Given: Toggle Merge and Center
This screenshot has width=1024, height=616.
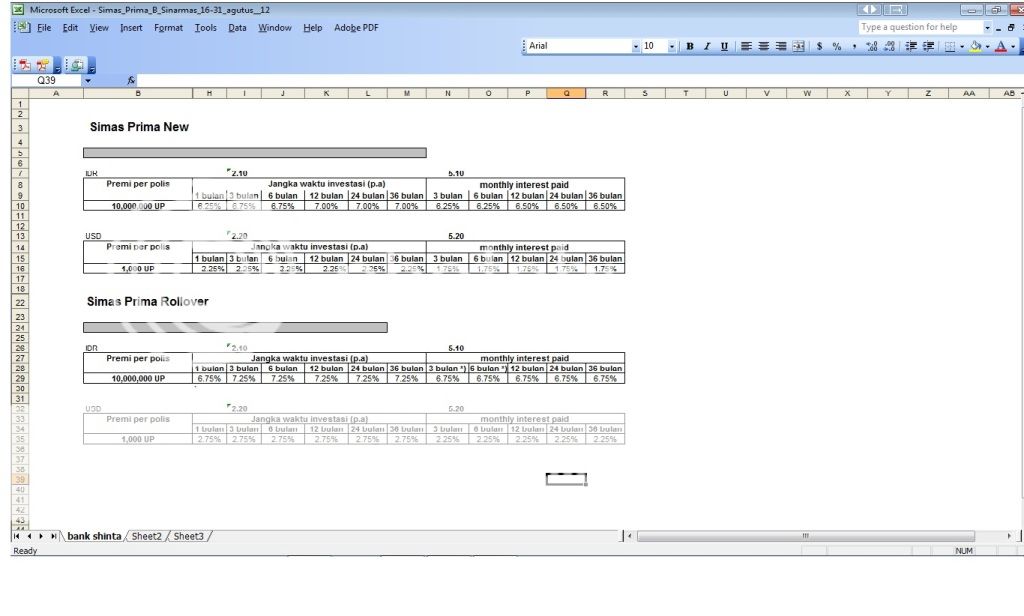Looking at the screenshot, I should (x=799, y=46).
